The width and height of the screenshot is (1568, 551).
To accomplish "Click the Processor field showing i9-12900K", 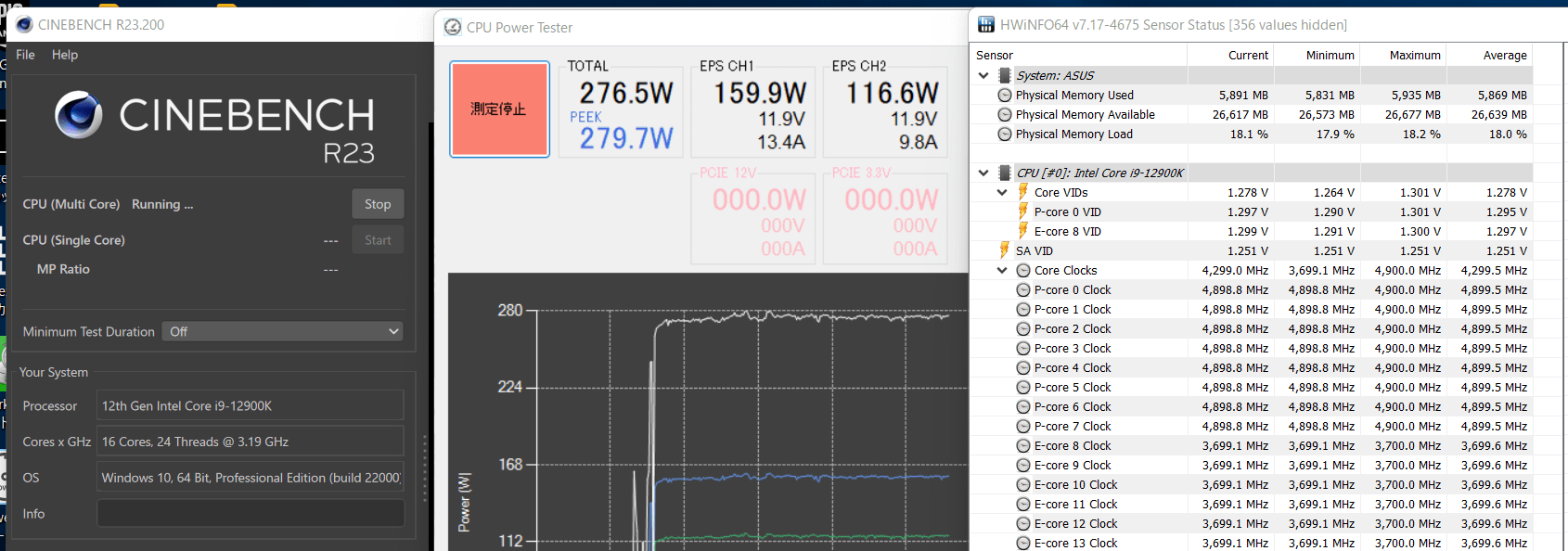I will click(251, 405).
